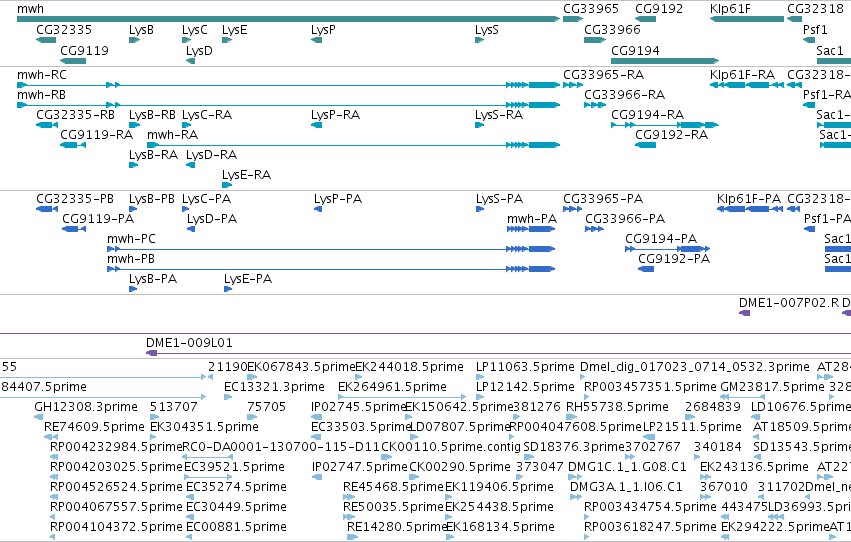
Task: Click the CG9194 gene bar glyph
Action: [665, 61]
